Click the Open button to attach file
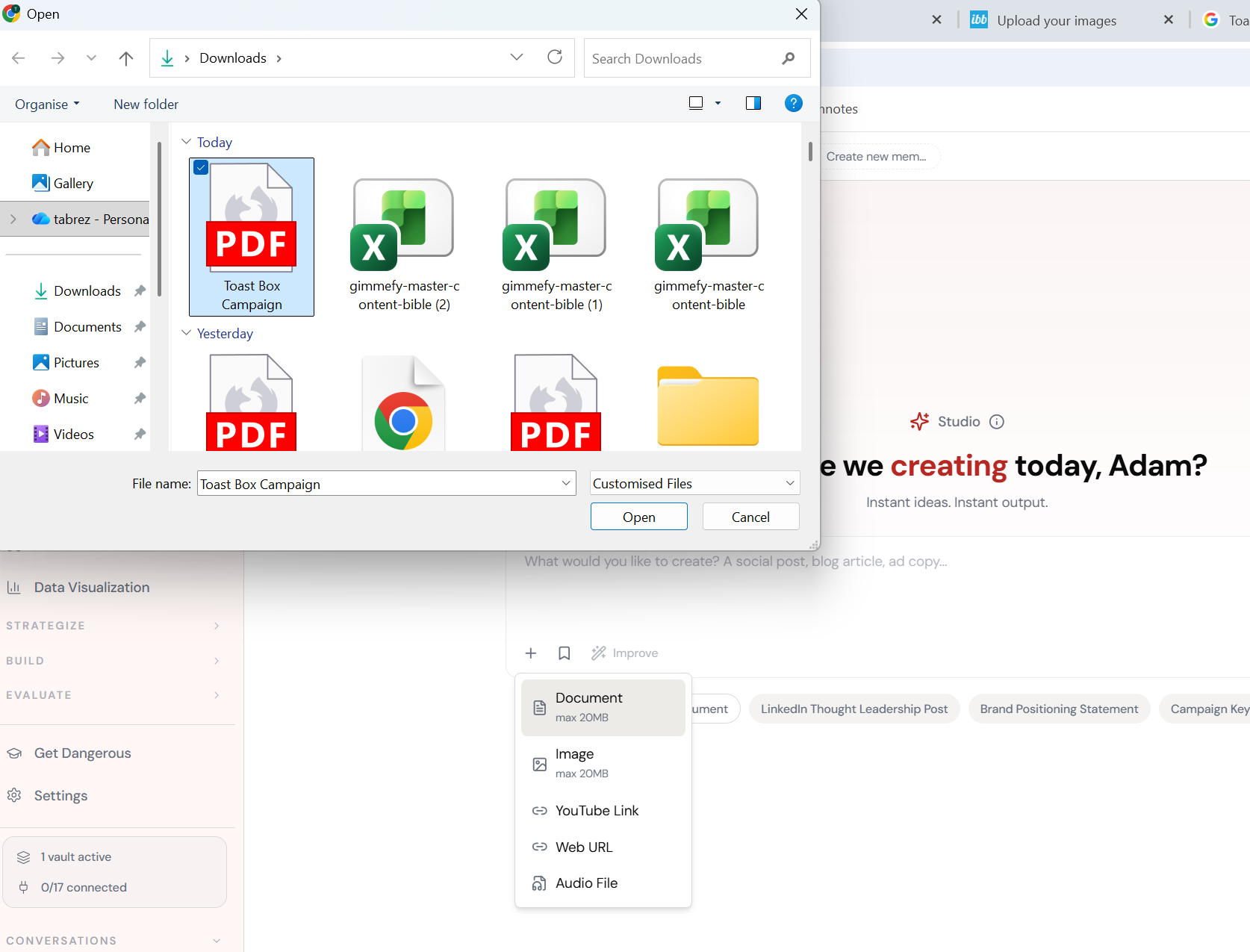Image resolution: width=1250 pixels, height=952 pixels. pyautogui.click(x=638, y=516)
